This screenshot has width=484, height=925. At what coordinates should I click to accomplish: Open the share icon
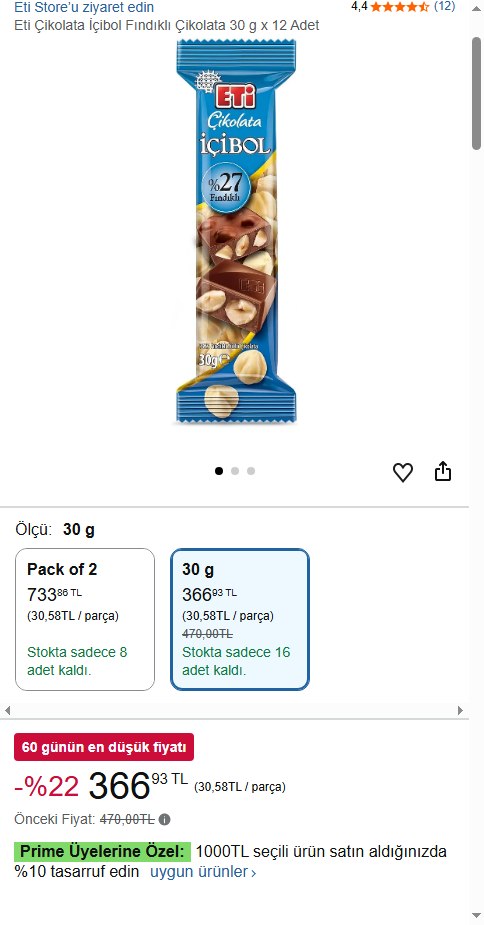tap(443, 471)
